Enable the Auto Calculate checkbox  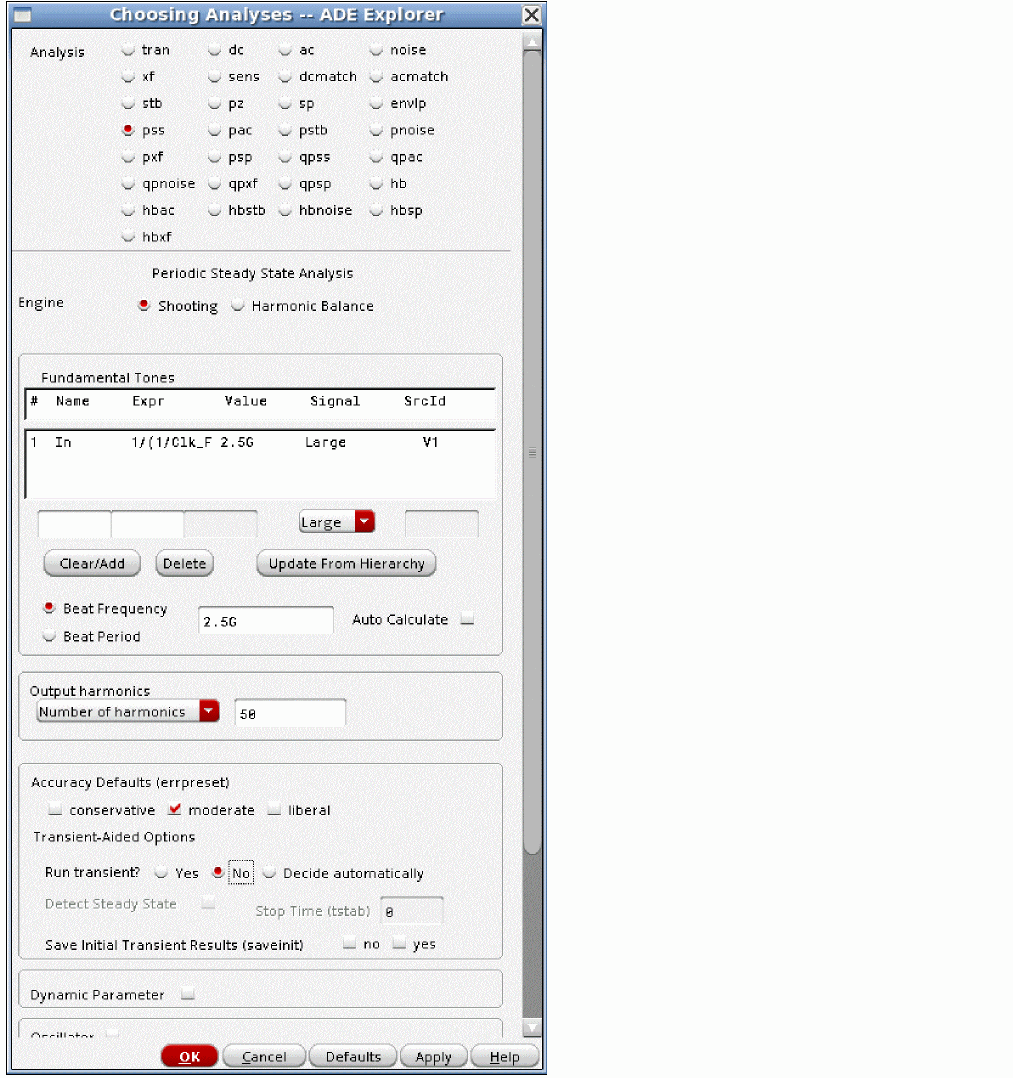point(468,619)
